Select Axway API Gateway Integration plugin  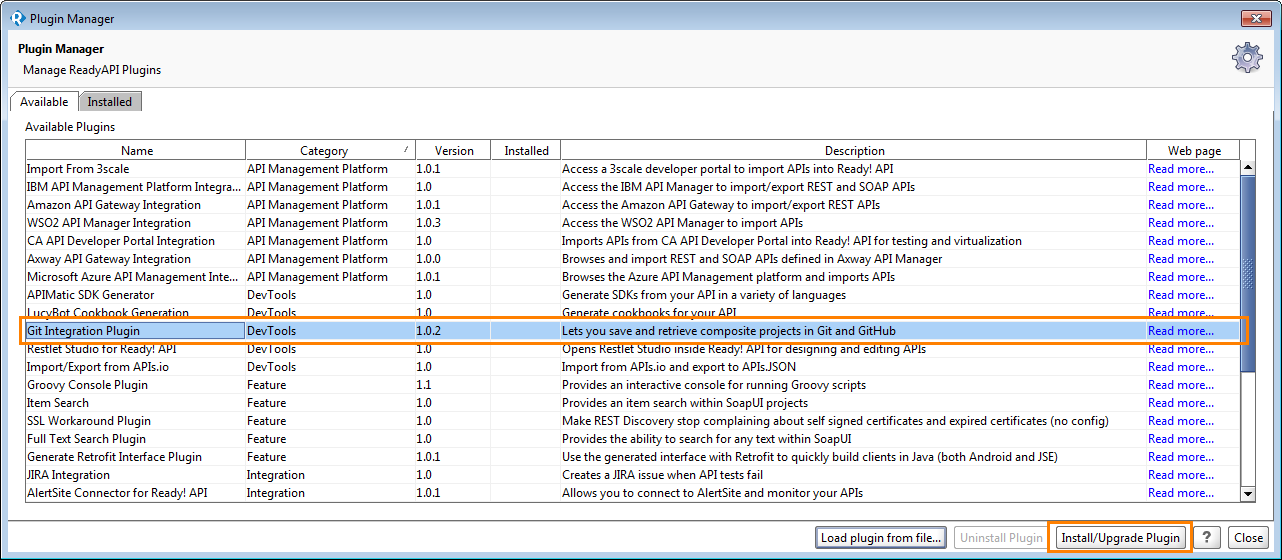[x=633, y=259]
